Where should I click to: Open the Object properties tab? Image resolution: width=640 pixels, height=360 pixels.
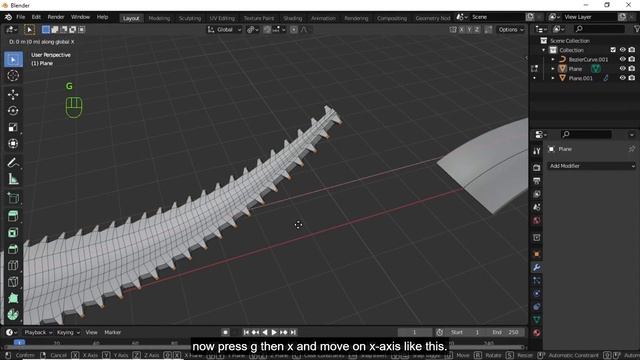click(x=537, y=254)
